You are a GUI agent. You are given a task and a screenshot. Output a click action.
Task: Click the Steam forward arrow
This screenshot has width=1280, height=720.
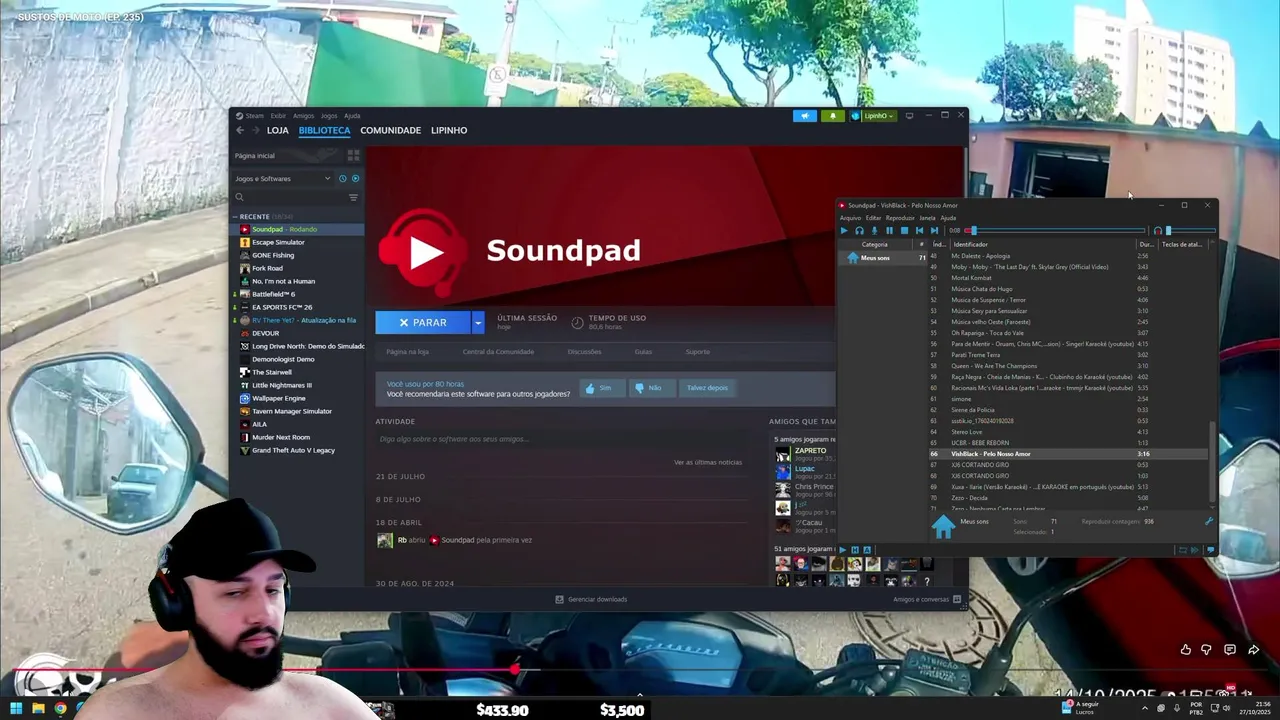click(x=255, y=130)
